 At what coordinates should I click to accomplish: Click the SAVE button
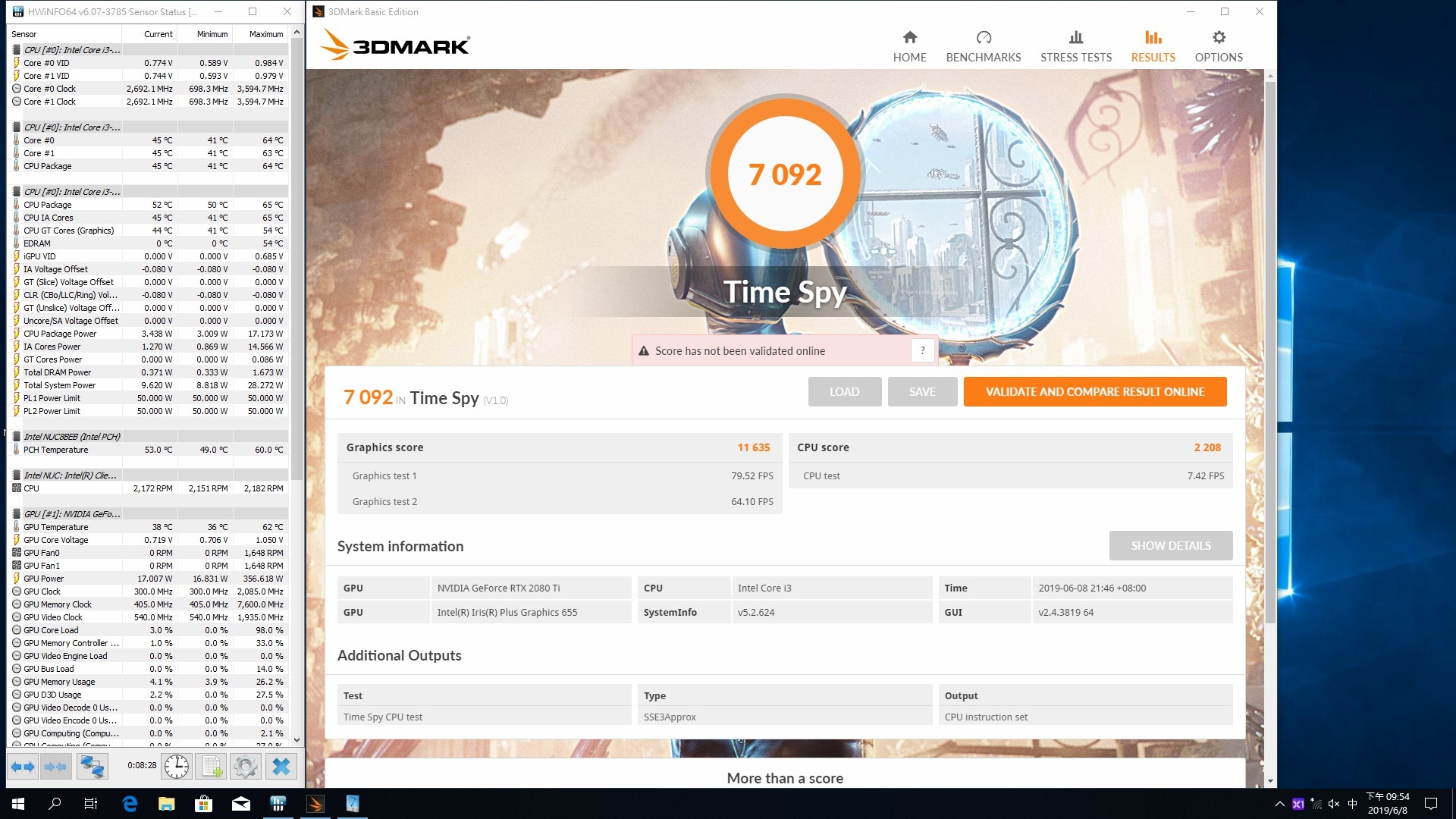click(x=922, y=391)
